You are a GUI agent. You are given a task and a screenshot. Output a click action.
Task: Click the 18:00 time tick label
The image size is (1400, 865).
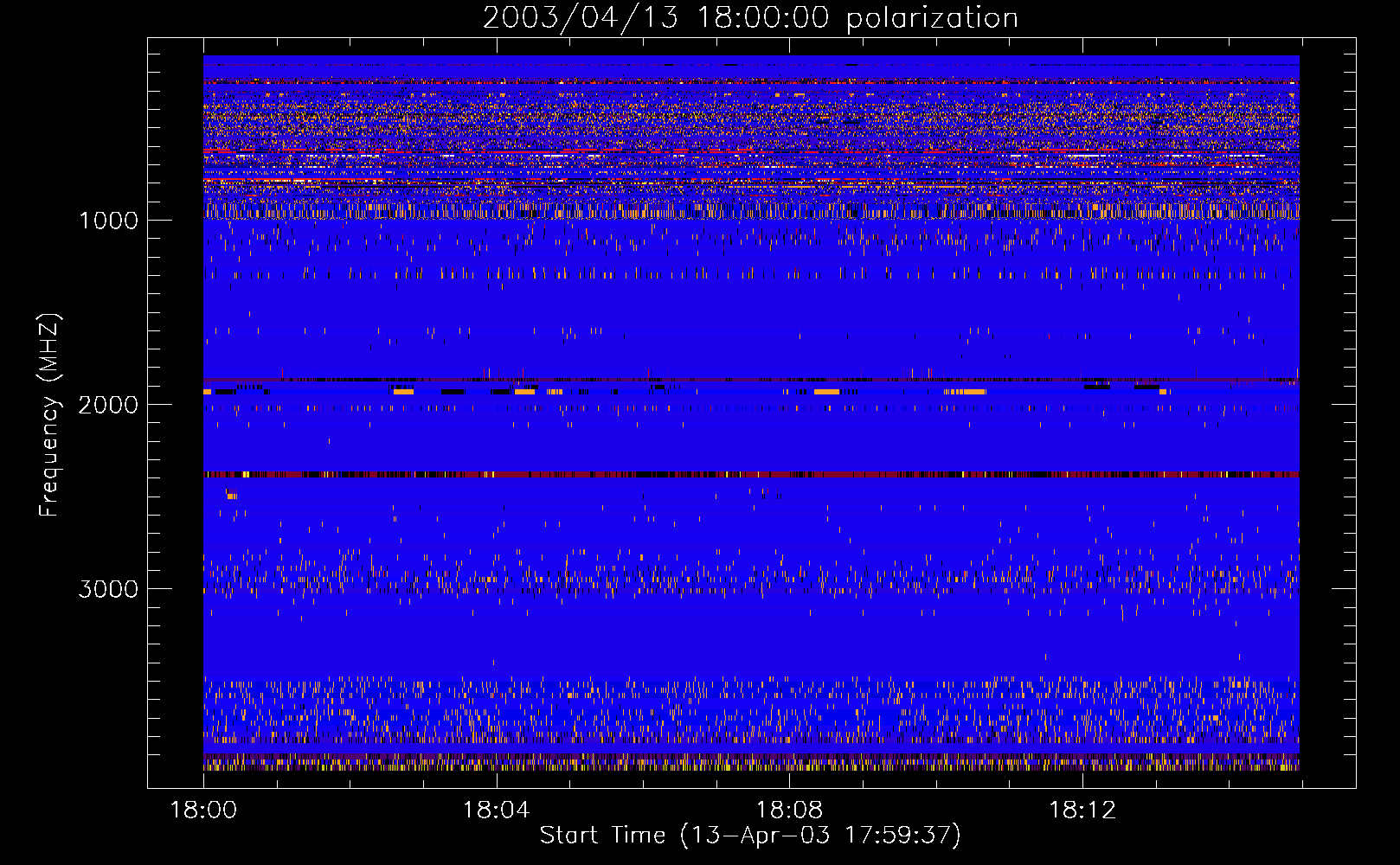point(203,811)
